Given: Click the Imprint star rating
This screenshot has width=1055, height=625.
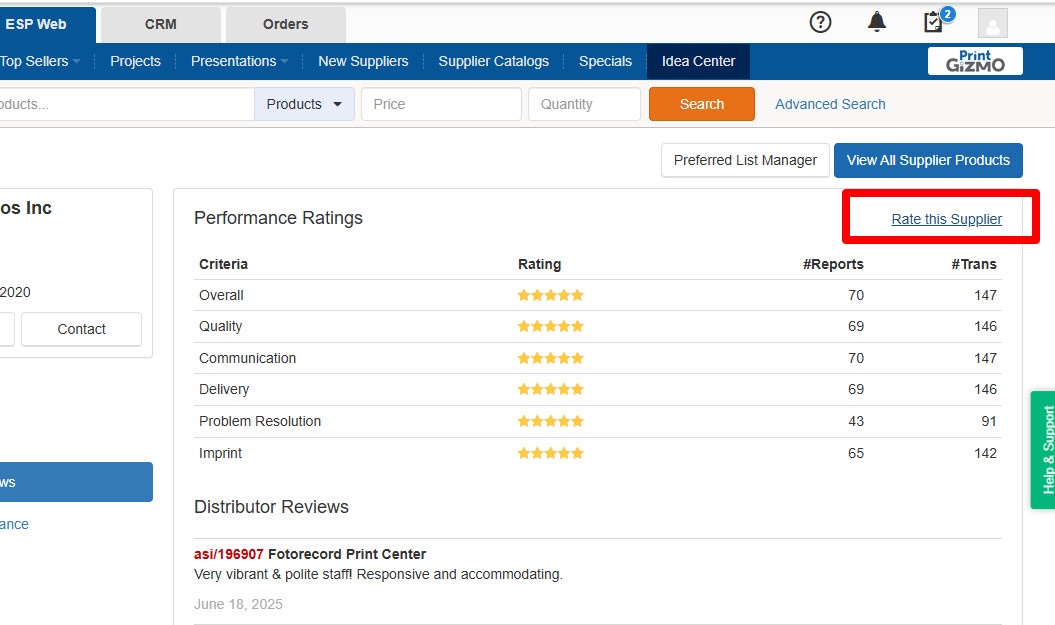Looking at the screenshot, I should 550,453.
